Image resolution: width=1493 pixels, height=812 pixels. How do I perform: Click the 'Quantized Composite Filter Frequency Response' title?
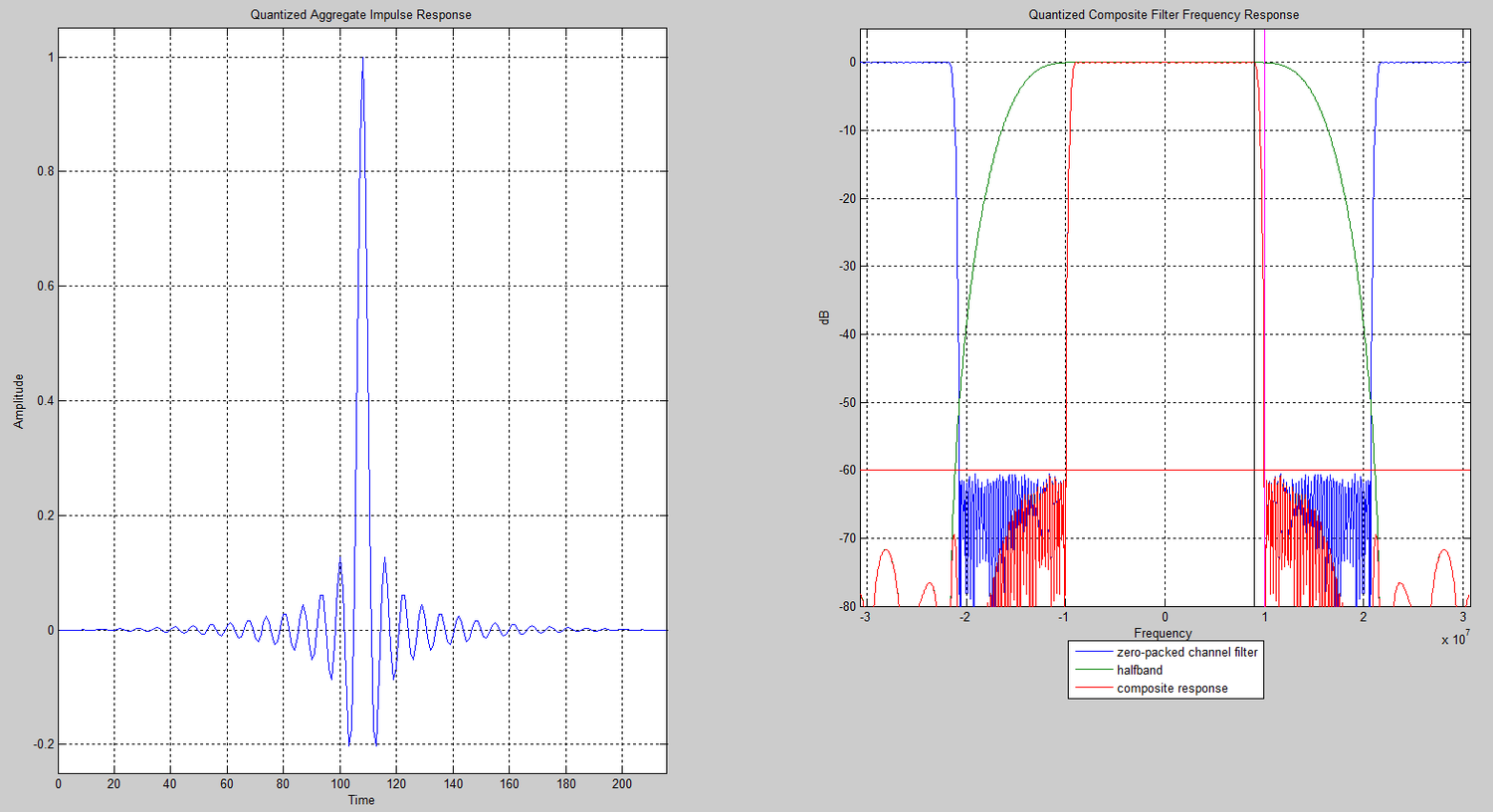[x=1164, y=15]
